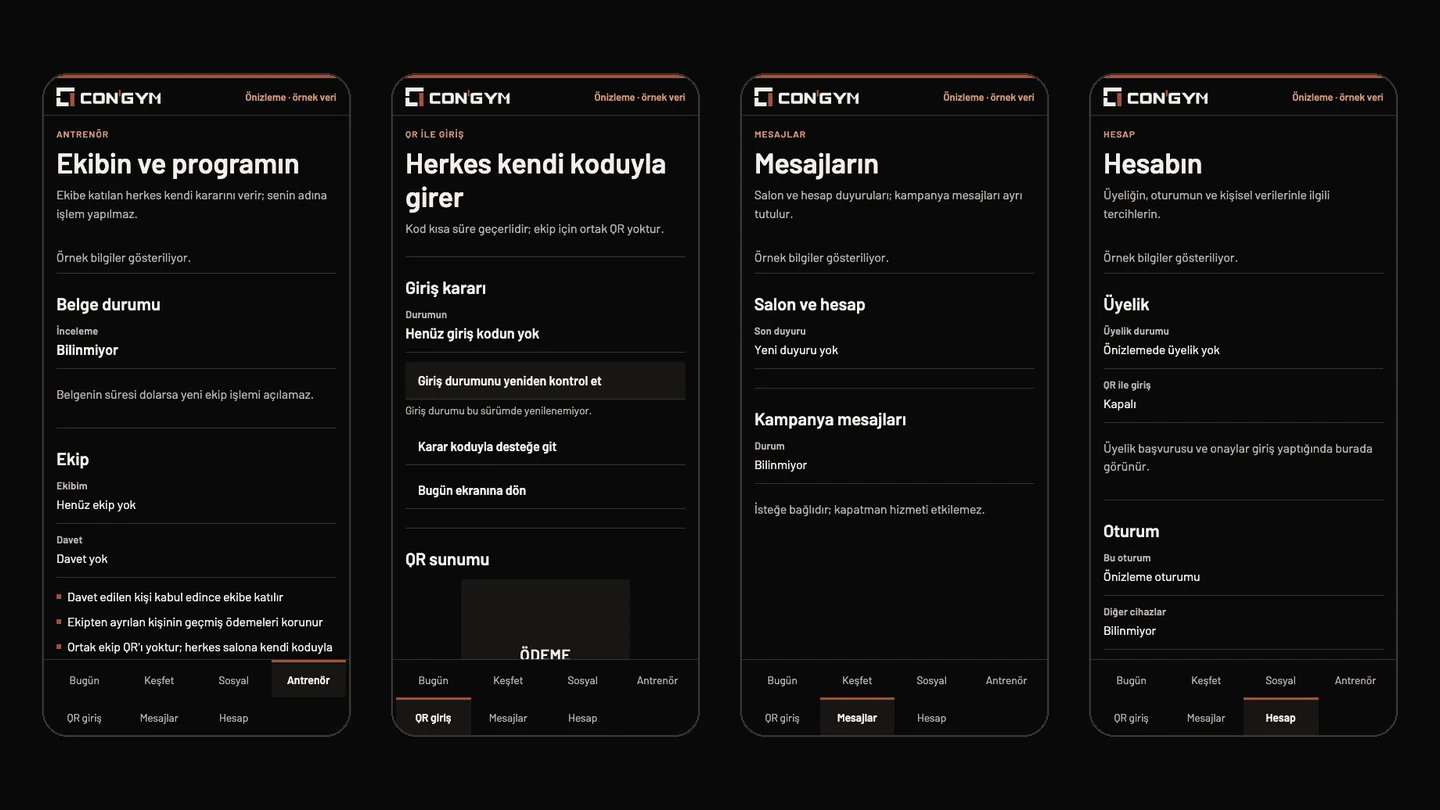Open Keşfet tab in the first phone
1440x810 pixels.
[x=159, y=680]
